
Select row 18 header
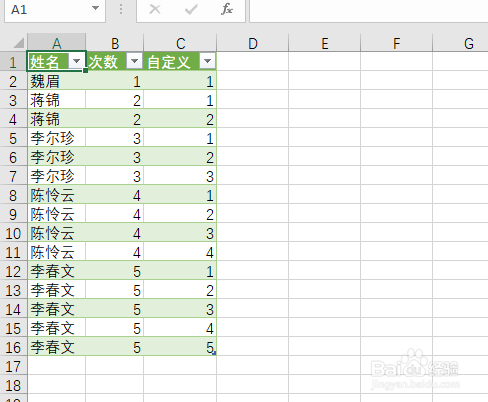pos(13,385)
